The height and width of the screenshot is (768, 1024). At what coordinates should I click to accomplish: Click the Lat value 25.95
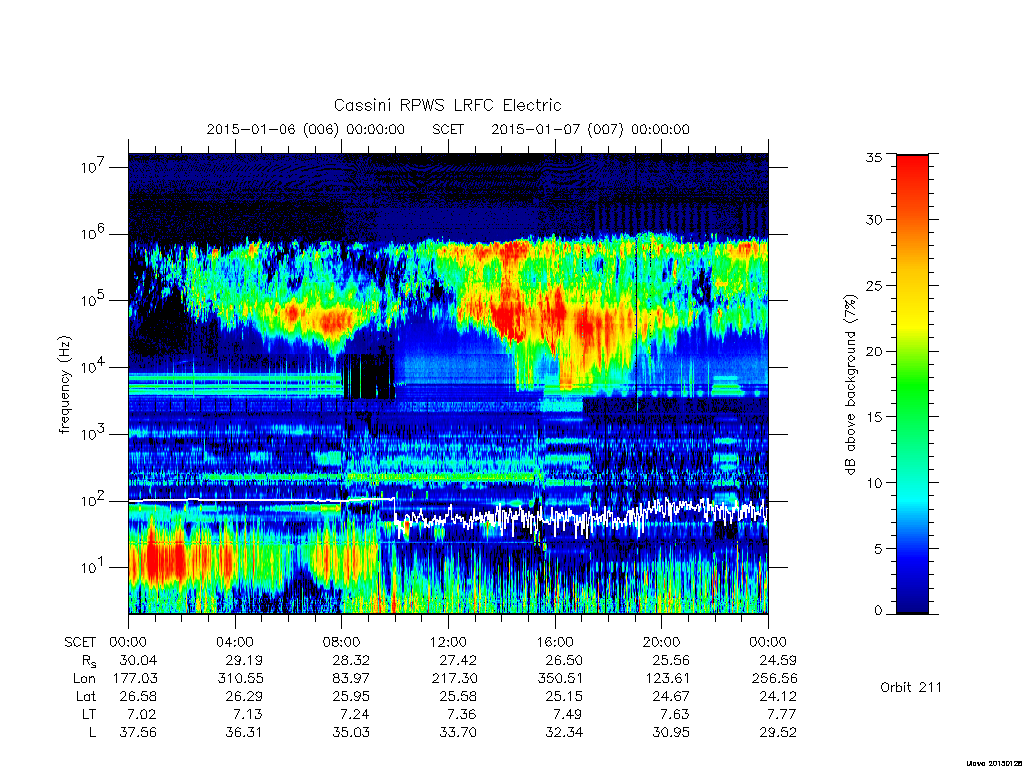tap(351, 696)
